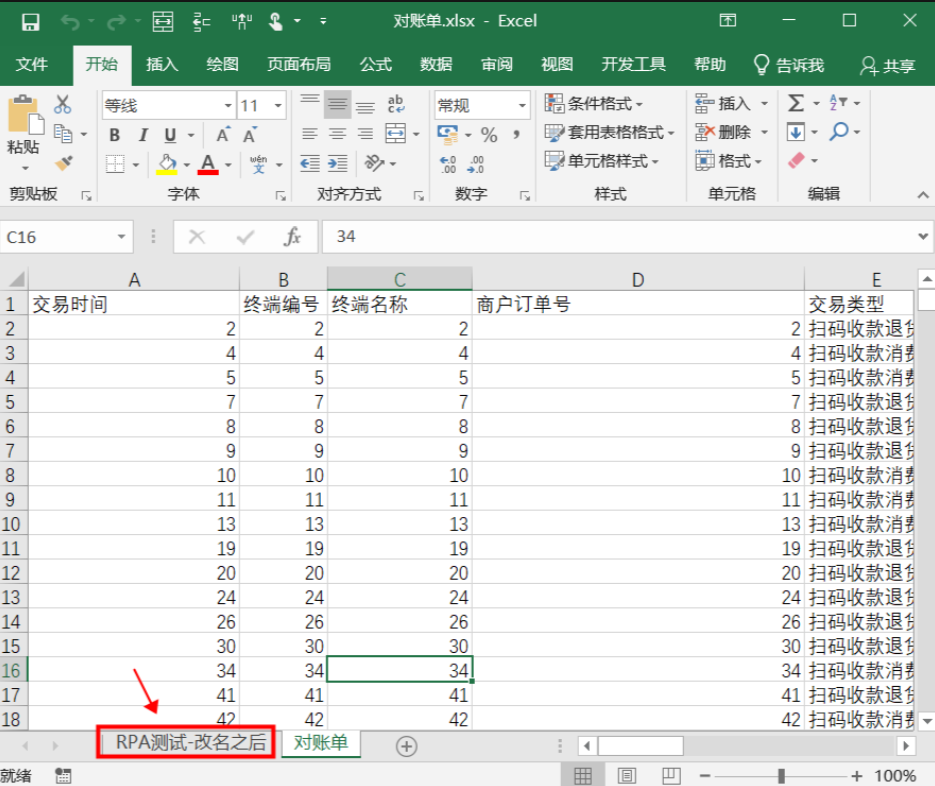Click Increase Decimal icon
Viewport: 935px width, 786px height.
point(448,165)
